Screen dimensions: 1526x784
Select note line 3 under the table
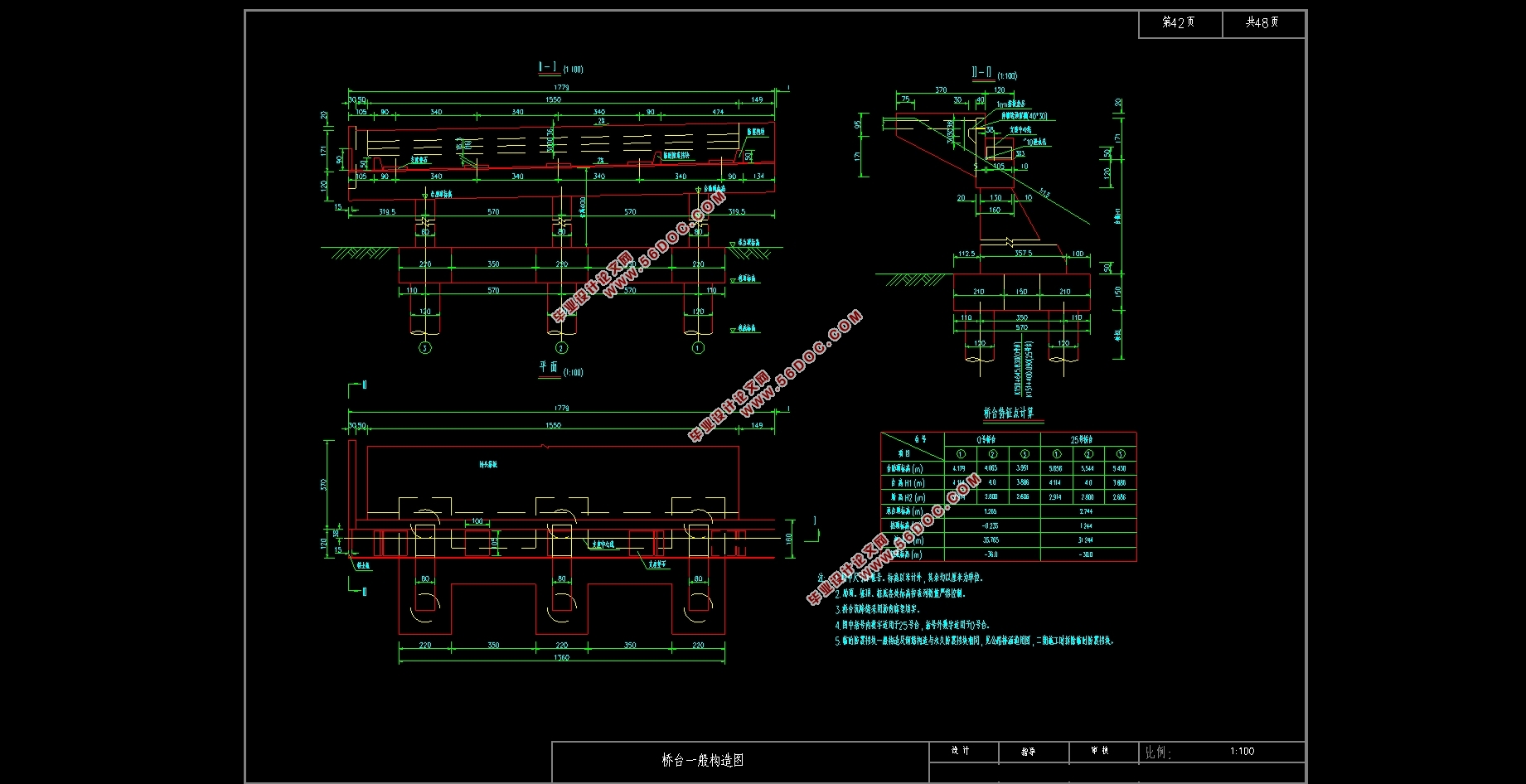click(x=877, y=609)
